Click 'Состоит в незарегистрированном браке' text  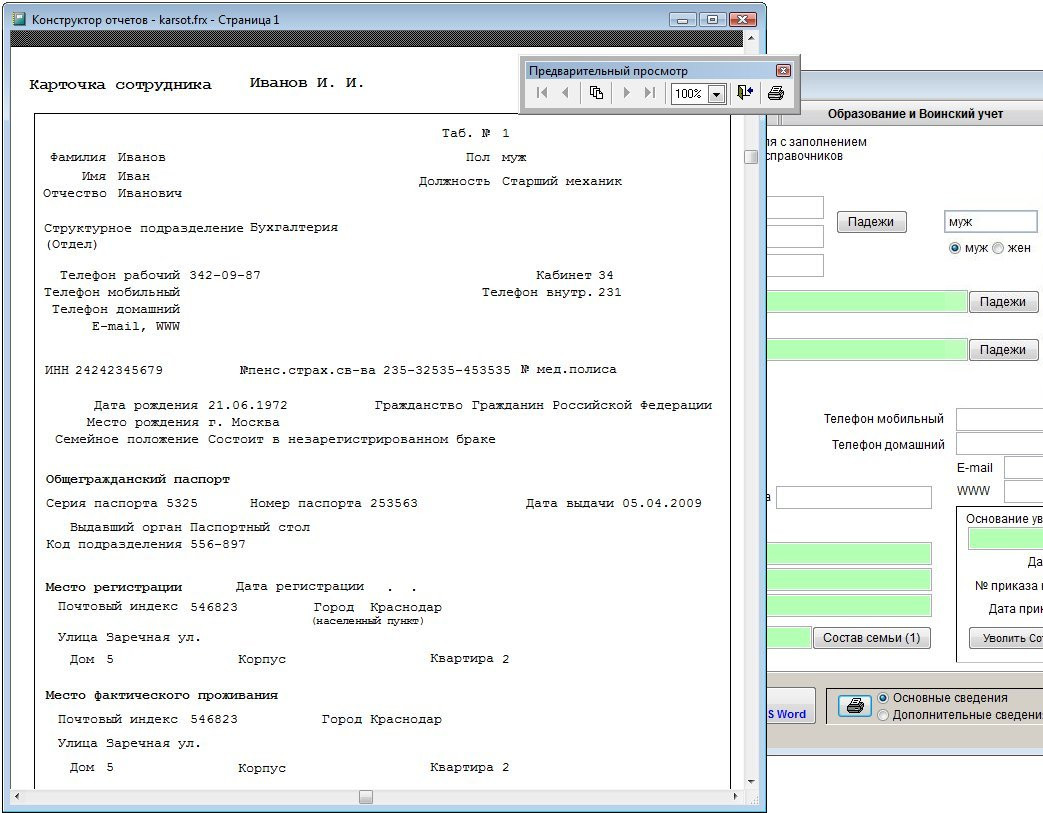[x=352, y=439]
